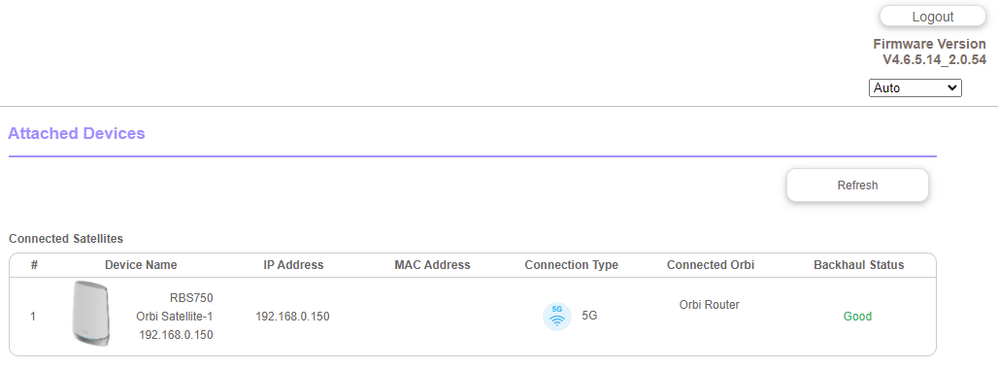The height and width of the screenshot is (372, 998).
Task: Click the Connected Satellites section label
Action: point(66,239)
